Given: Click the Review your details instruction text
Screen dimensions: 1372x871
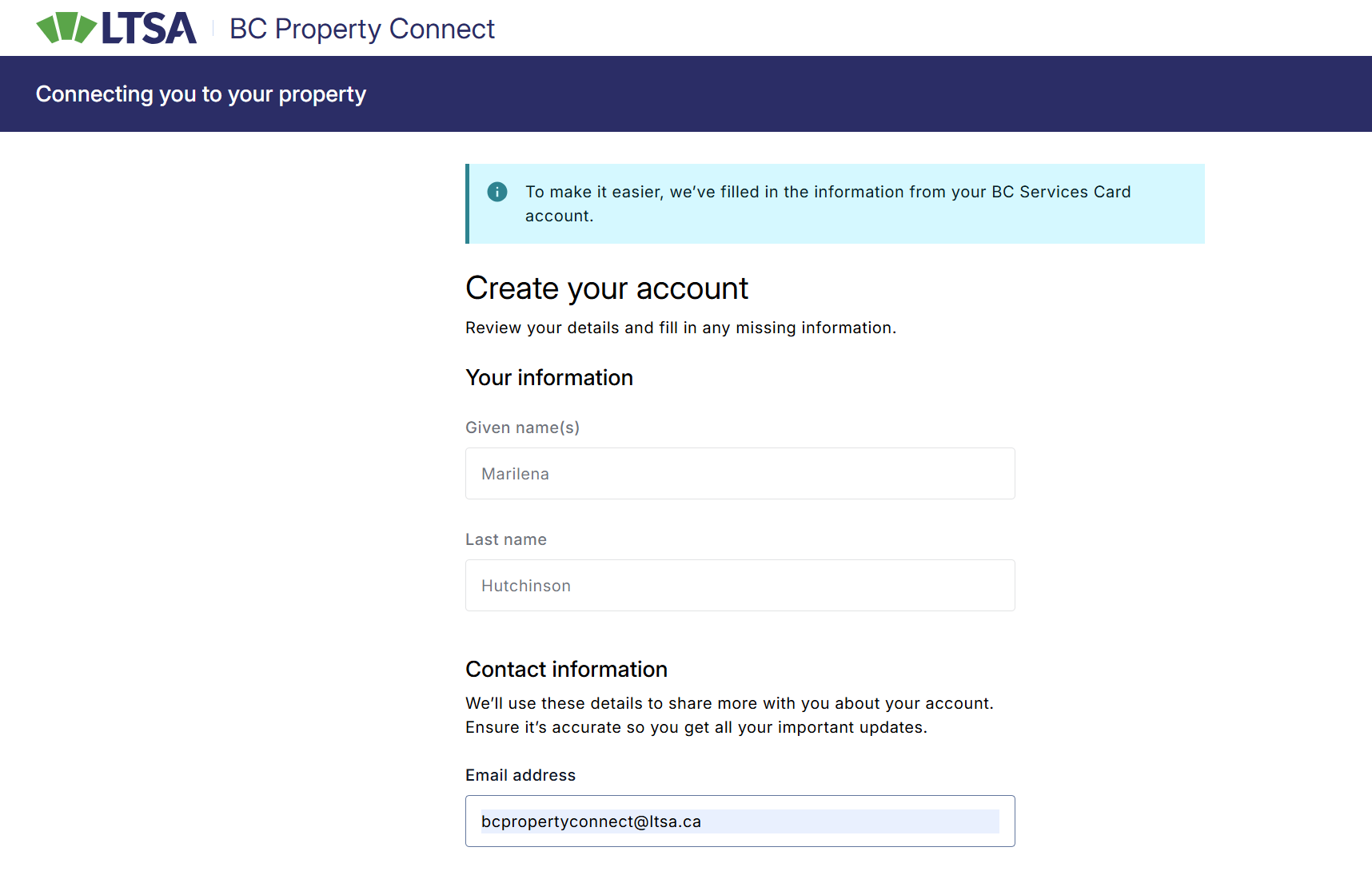Looking at the screenshot, I should pos(680,328).
